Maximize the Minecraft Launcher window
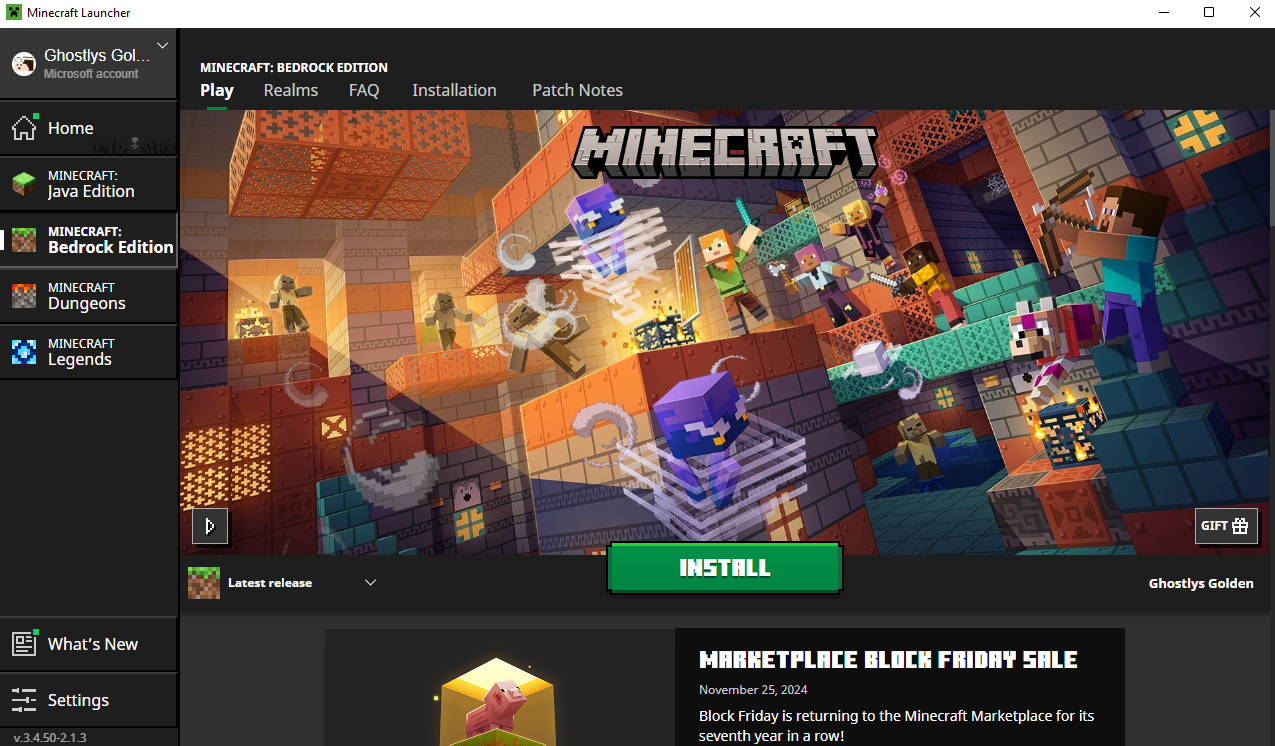The width and height of the screenshot is (1275, 746). (1209, 13)
